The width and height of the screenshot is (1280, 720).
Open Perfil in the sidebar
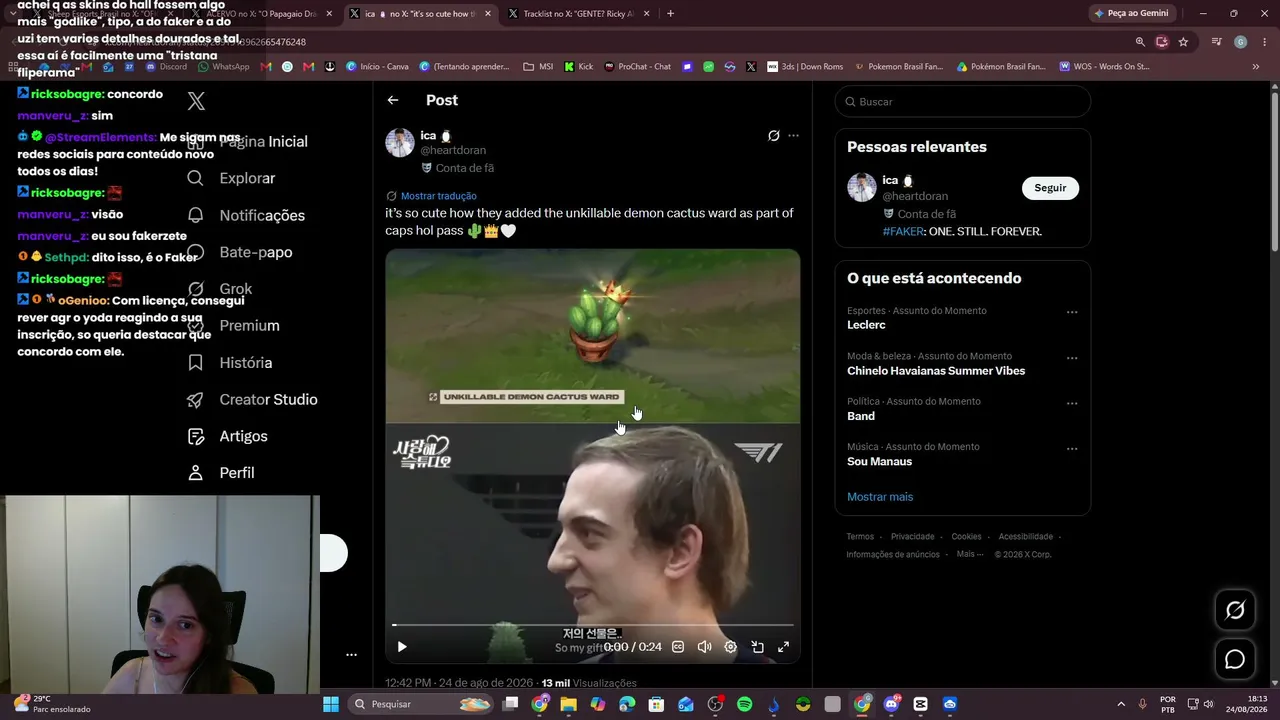(x=220, y=473)
